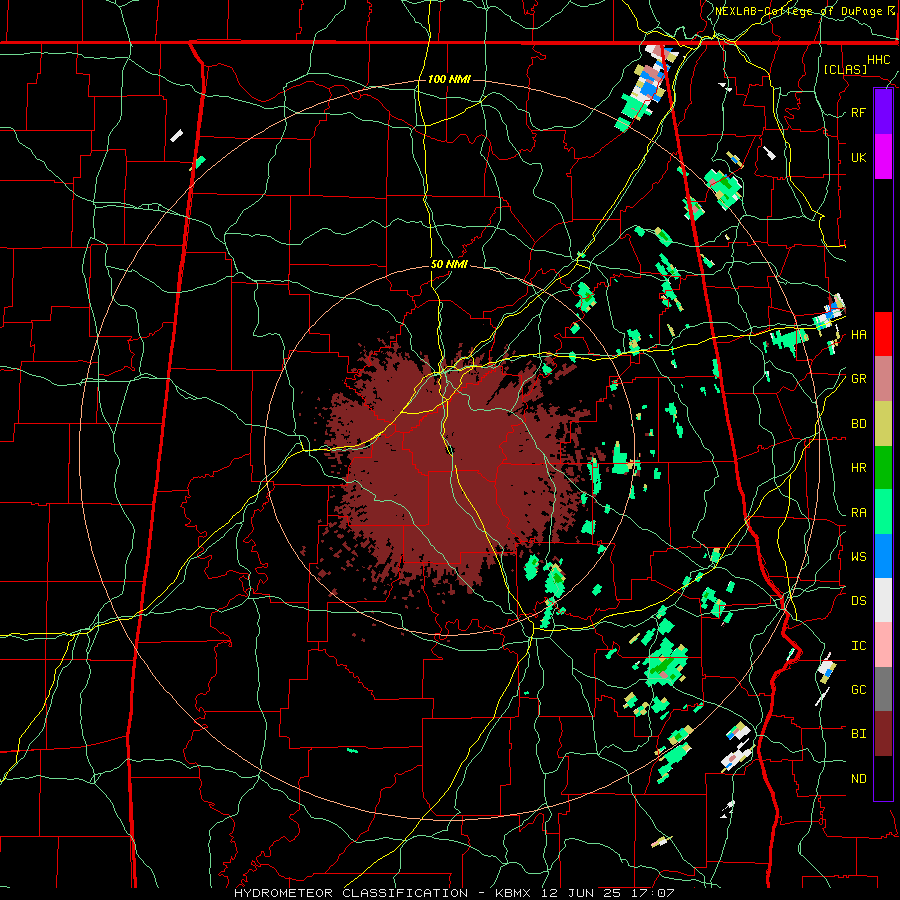The image size is (900, 900).
Task: Click the HA red legend swatch
Action: (883, 334)
